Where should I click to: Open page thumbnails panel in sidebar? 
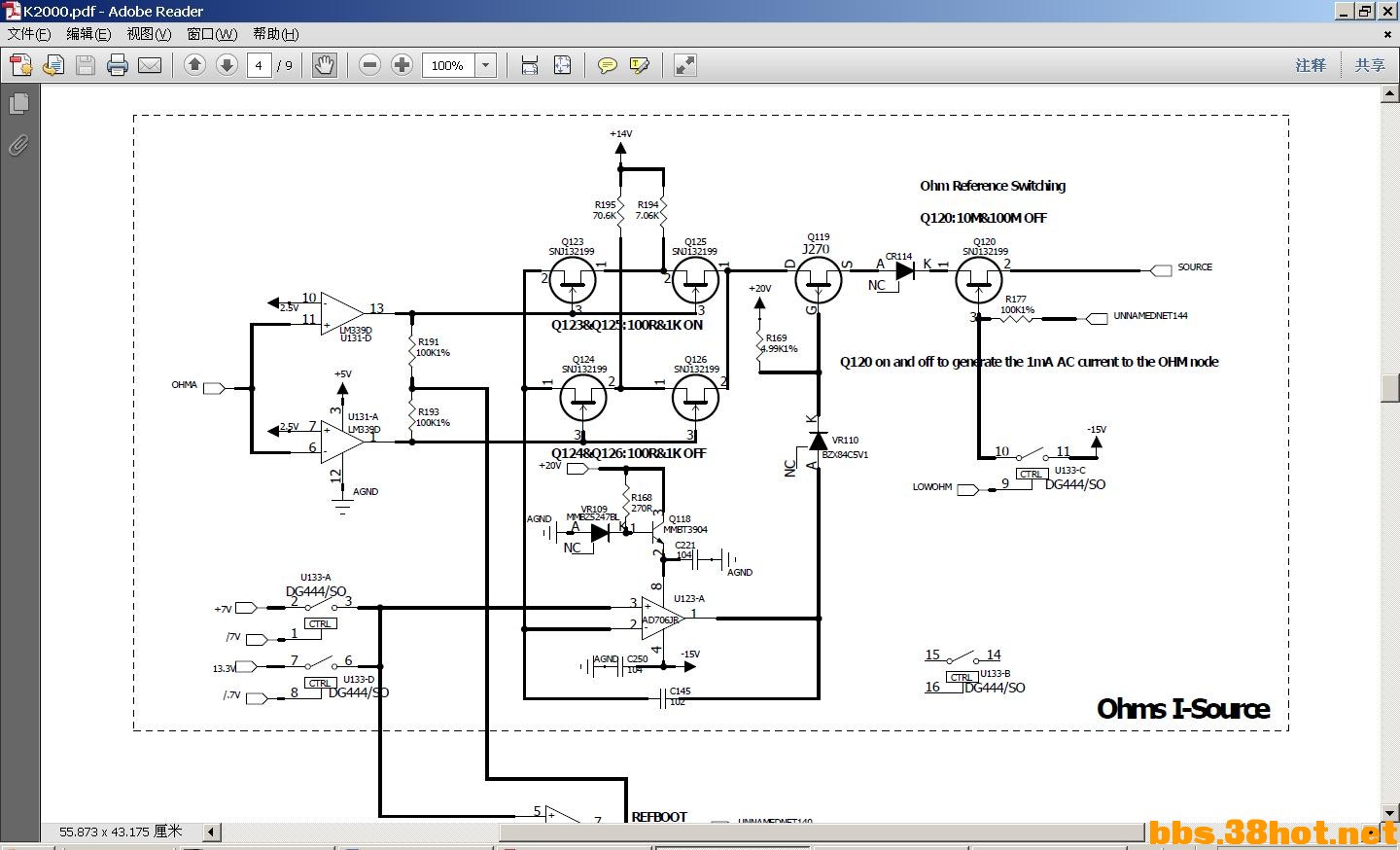click(x=18, y=103)
